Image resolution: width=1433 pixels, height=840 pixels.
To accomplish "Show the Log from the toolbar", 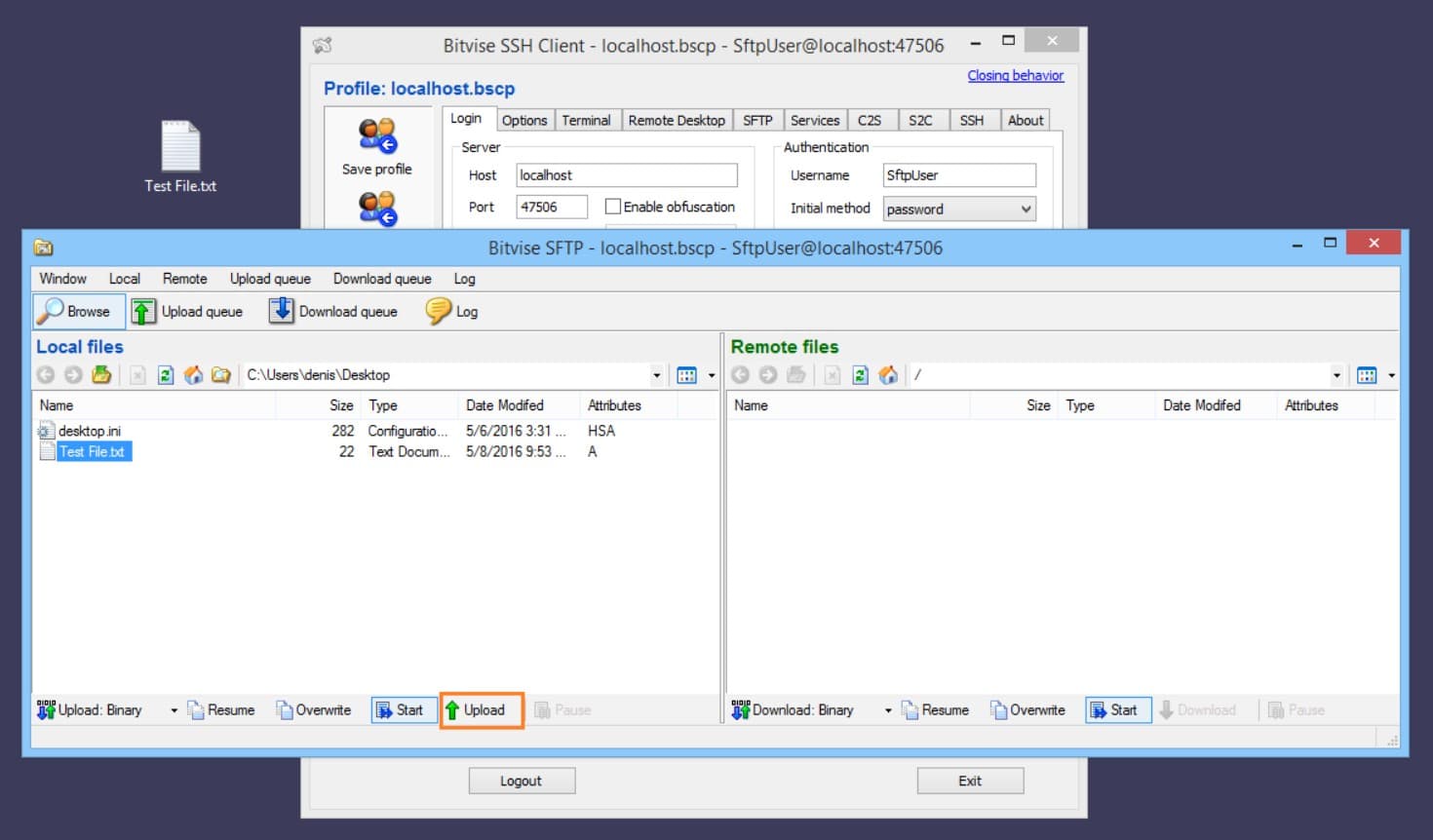I will (x=452, y=311).
